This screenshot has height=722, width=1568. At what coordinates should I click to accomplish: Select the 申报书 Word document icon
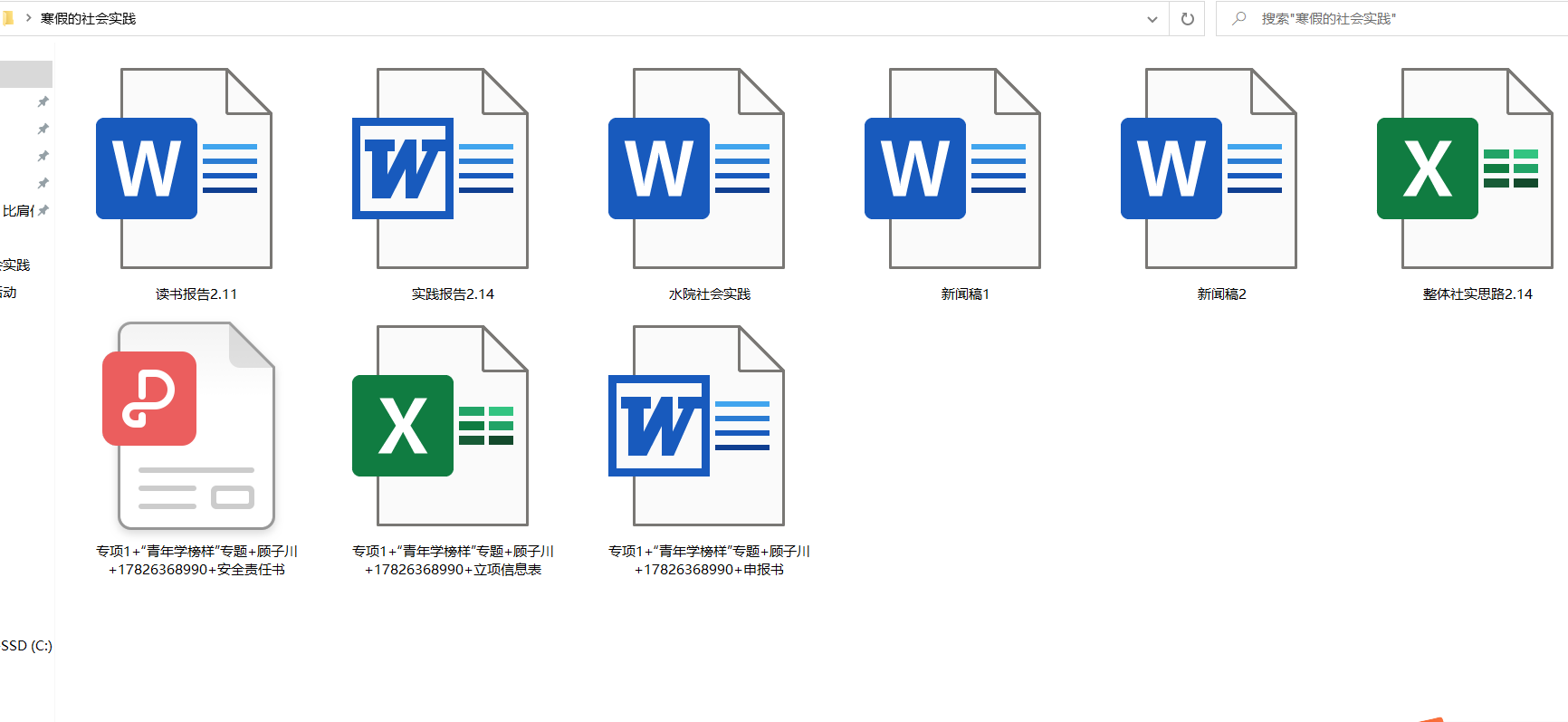[696, 426]
